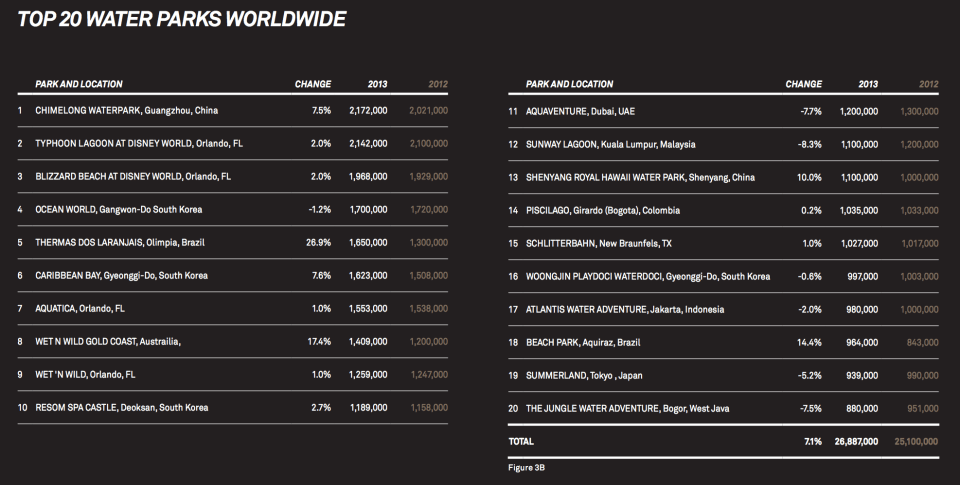Select the 26.9% change for Thermas dos Laranjais
Viewport: 960px width, 485px height.
coord(318,242)
